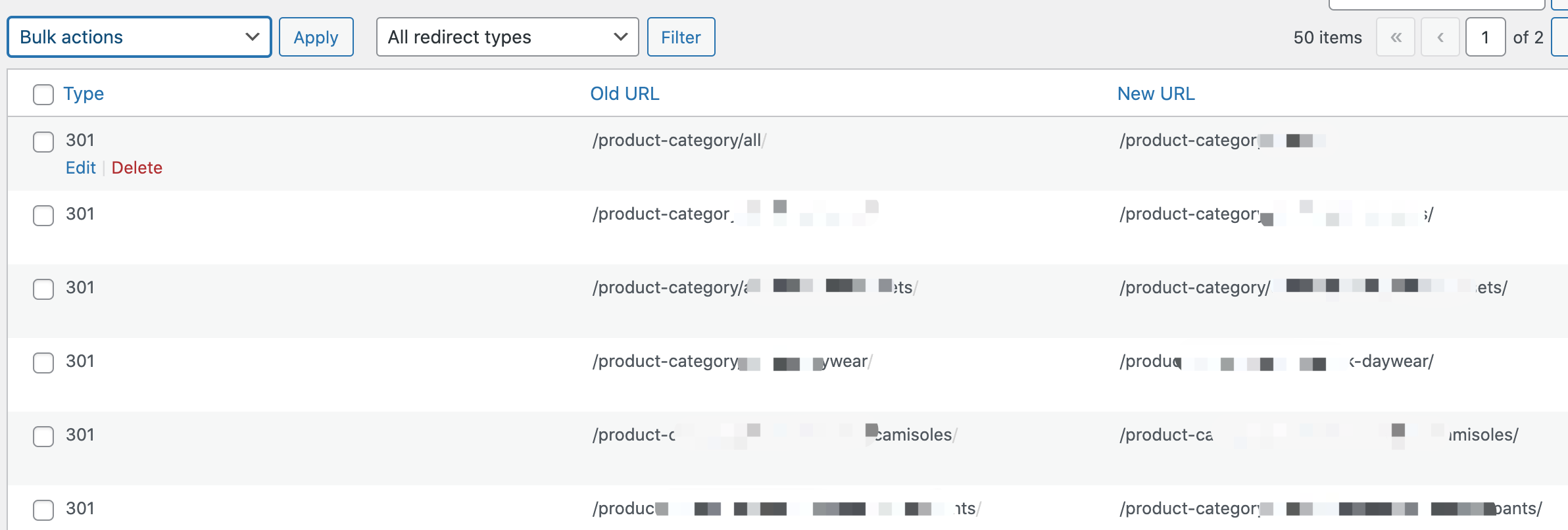
Task: Click the Filter button
Action: click(x=681, y=37)
